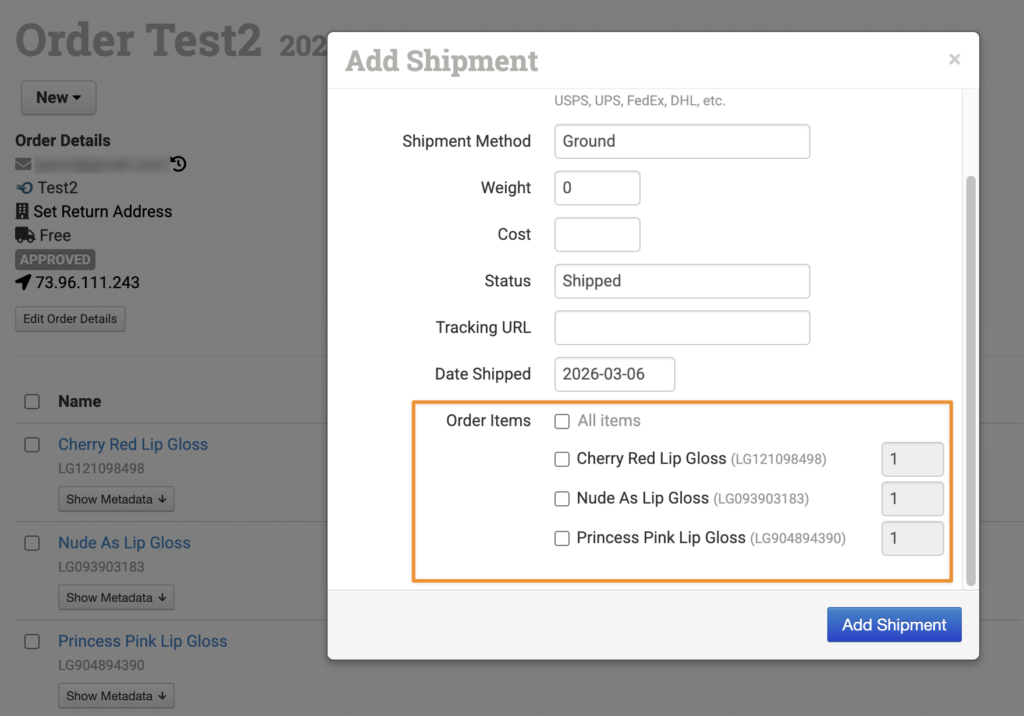Click the building icon for return address
1024x716 pixels.
[24, 212]
